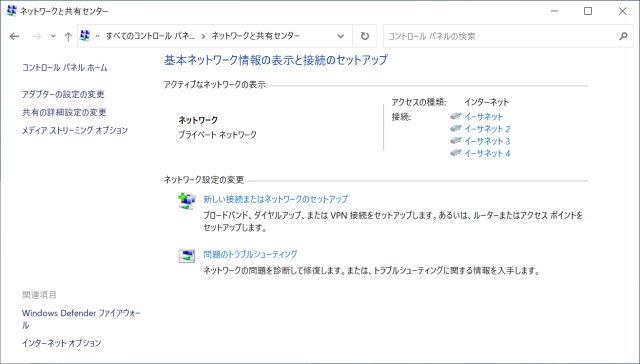Open 問題のトラブルシューティング link

pyautogui.click(x=250, y=254)
